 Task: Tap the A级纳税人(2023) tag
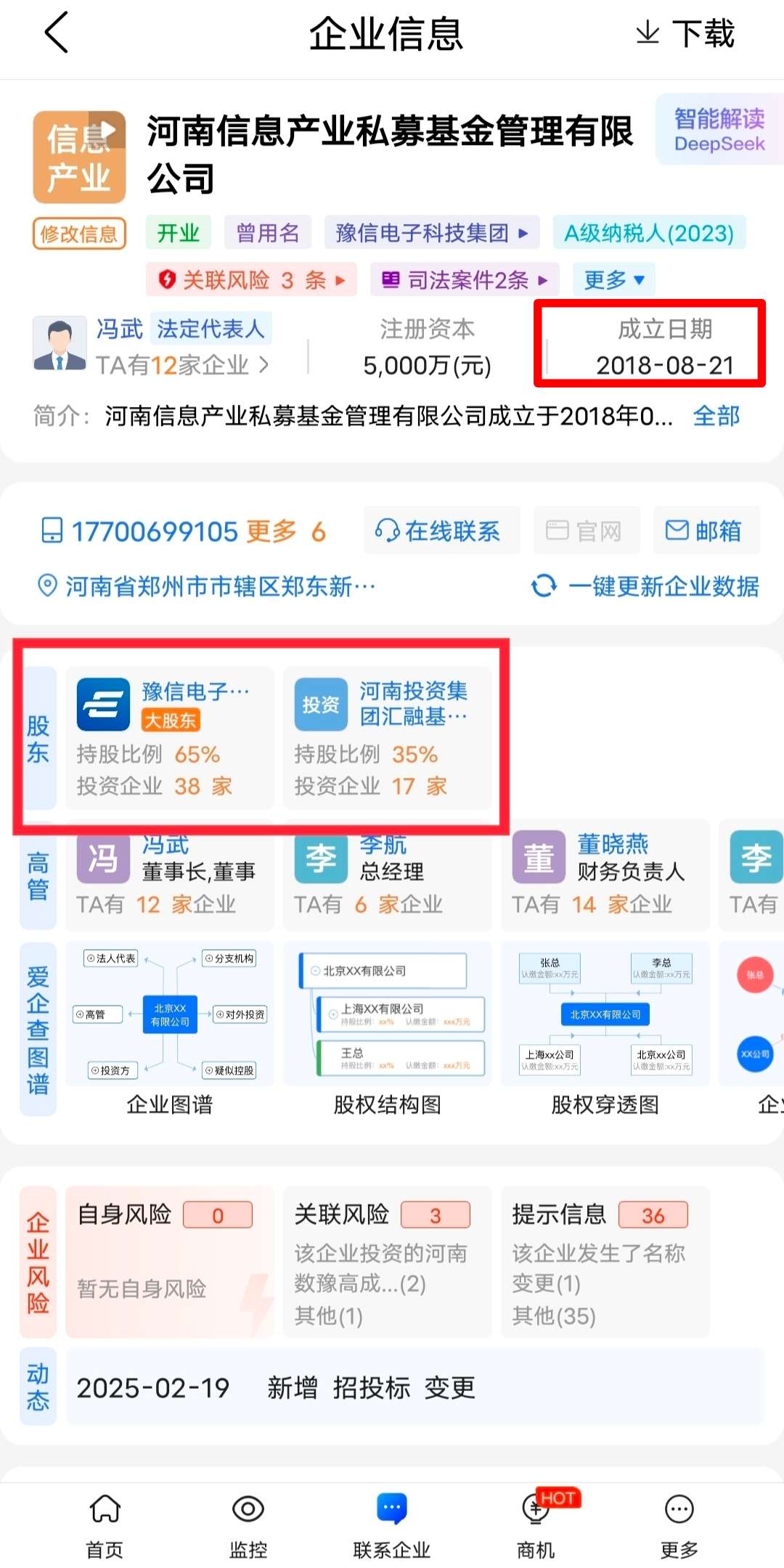(x=649, y=234)
